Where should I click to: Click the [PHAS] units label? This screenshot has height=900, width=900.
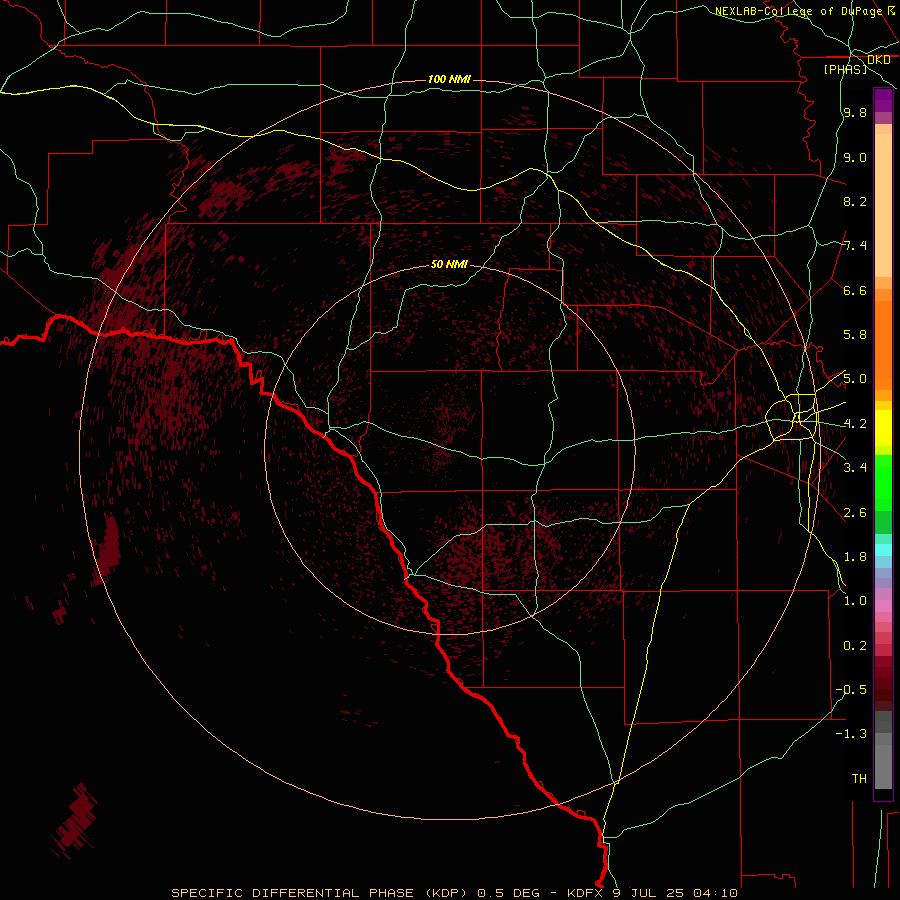(x=845, y=69)
